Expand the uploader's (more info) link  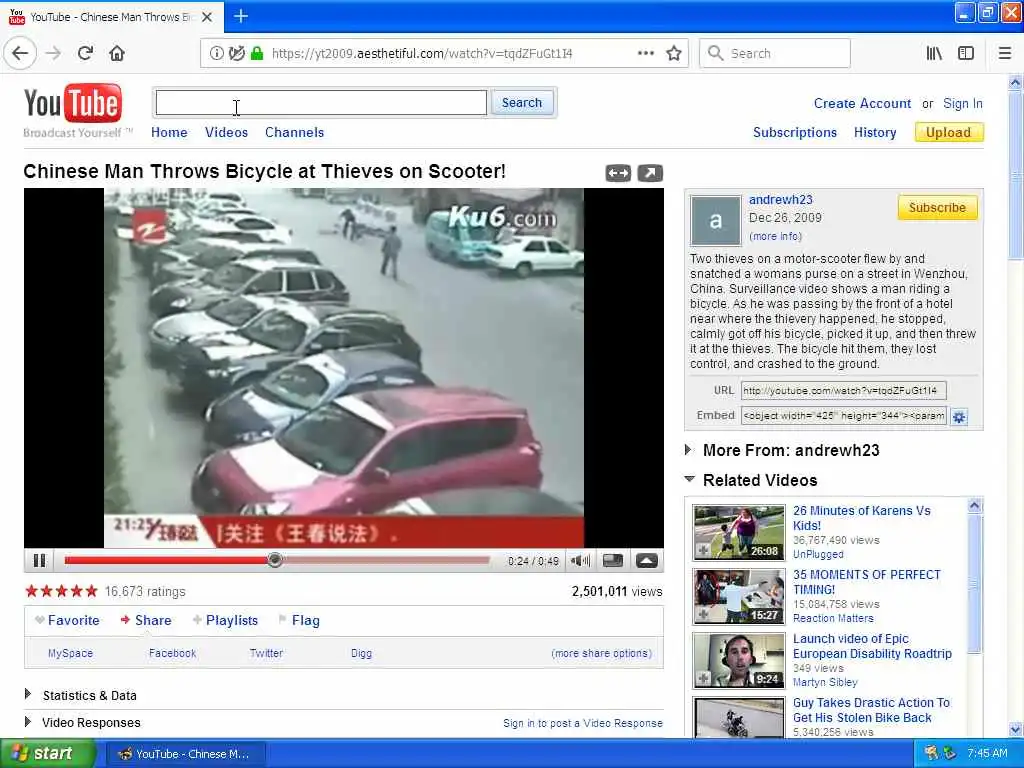[775, 236]
